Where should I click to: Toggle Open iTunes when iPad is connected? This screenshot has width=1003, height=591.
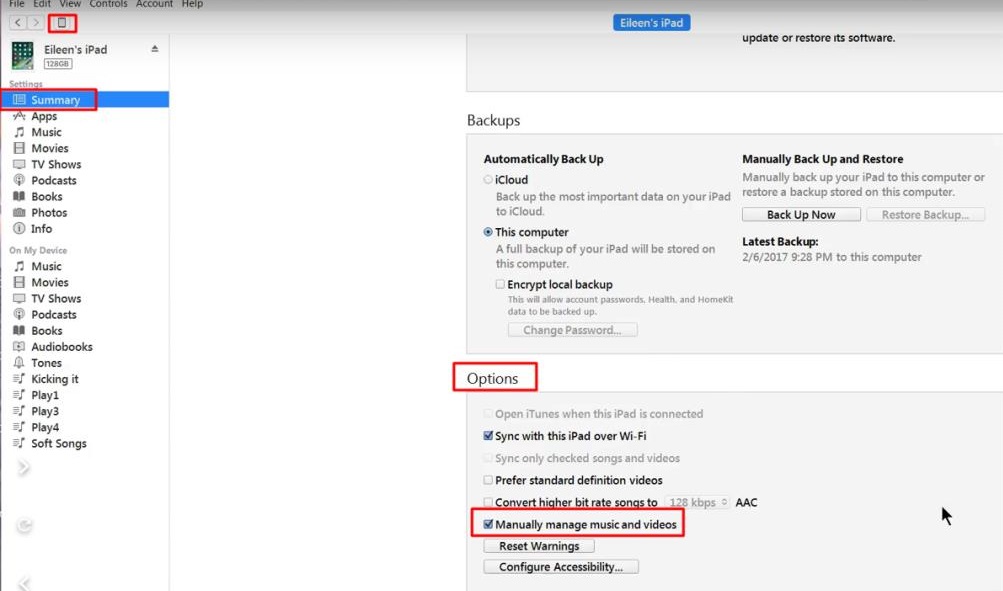488,414
